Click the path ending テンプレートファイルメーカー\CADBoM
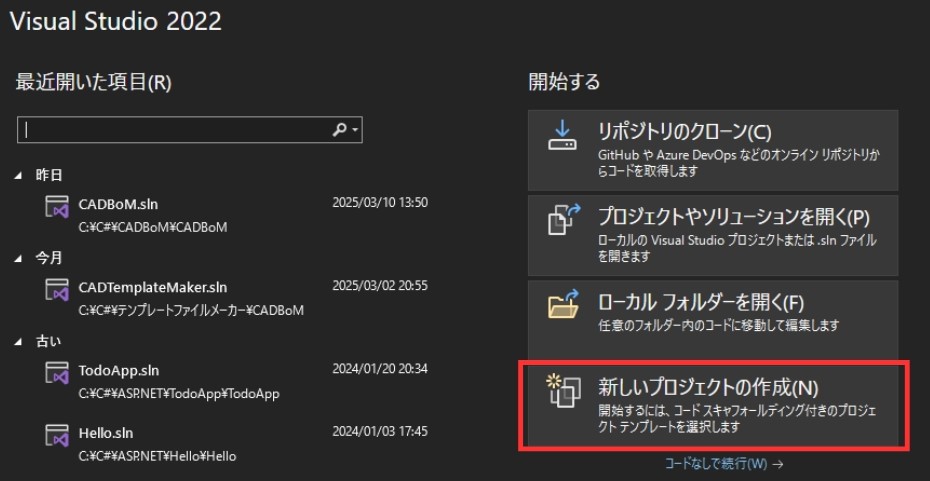Viewport: 930px width, 481px height. (x=191, y=310)
